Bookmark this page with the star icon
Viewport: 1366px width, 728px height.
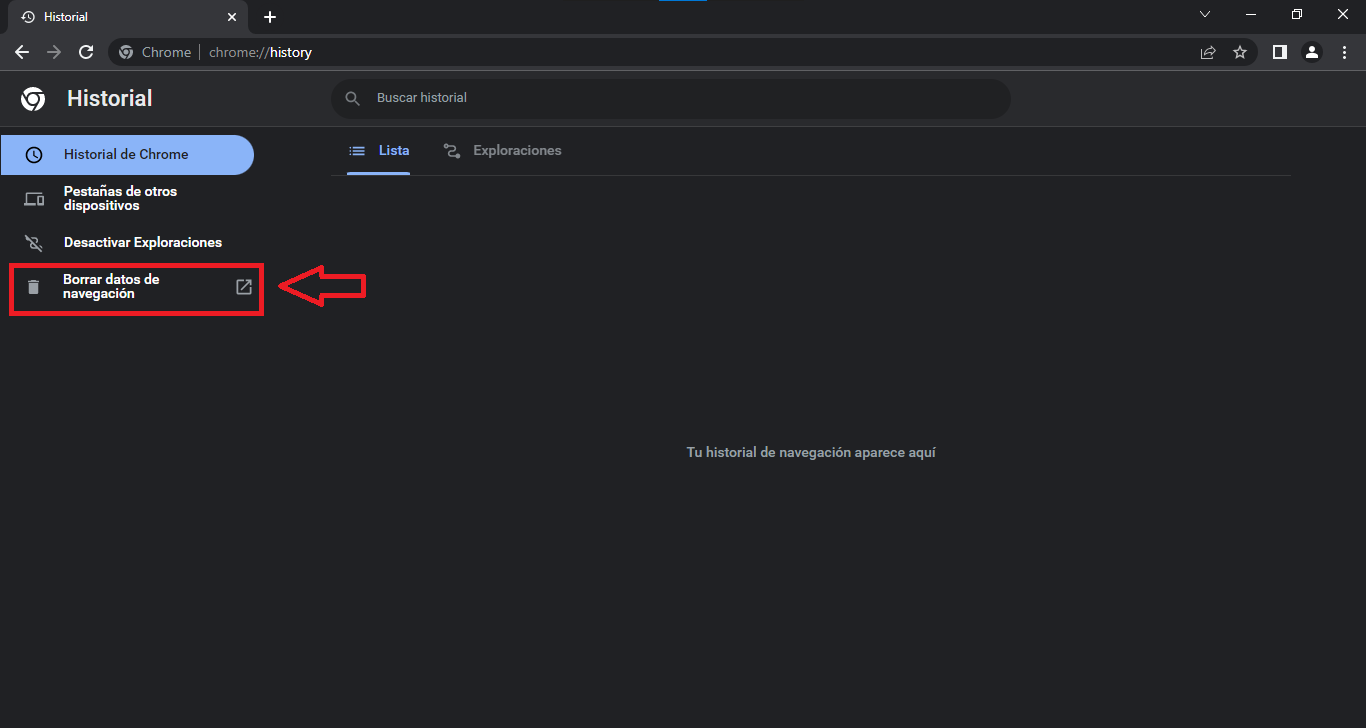pos(1240,52)
